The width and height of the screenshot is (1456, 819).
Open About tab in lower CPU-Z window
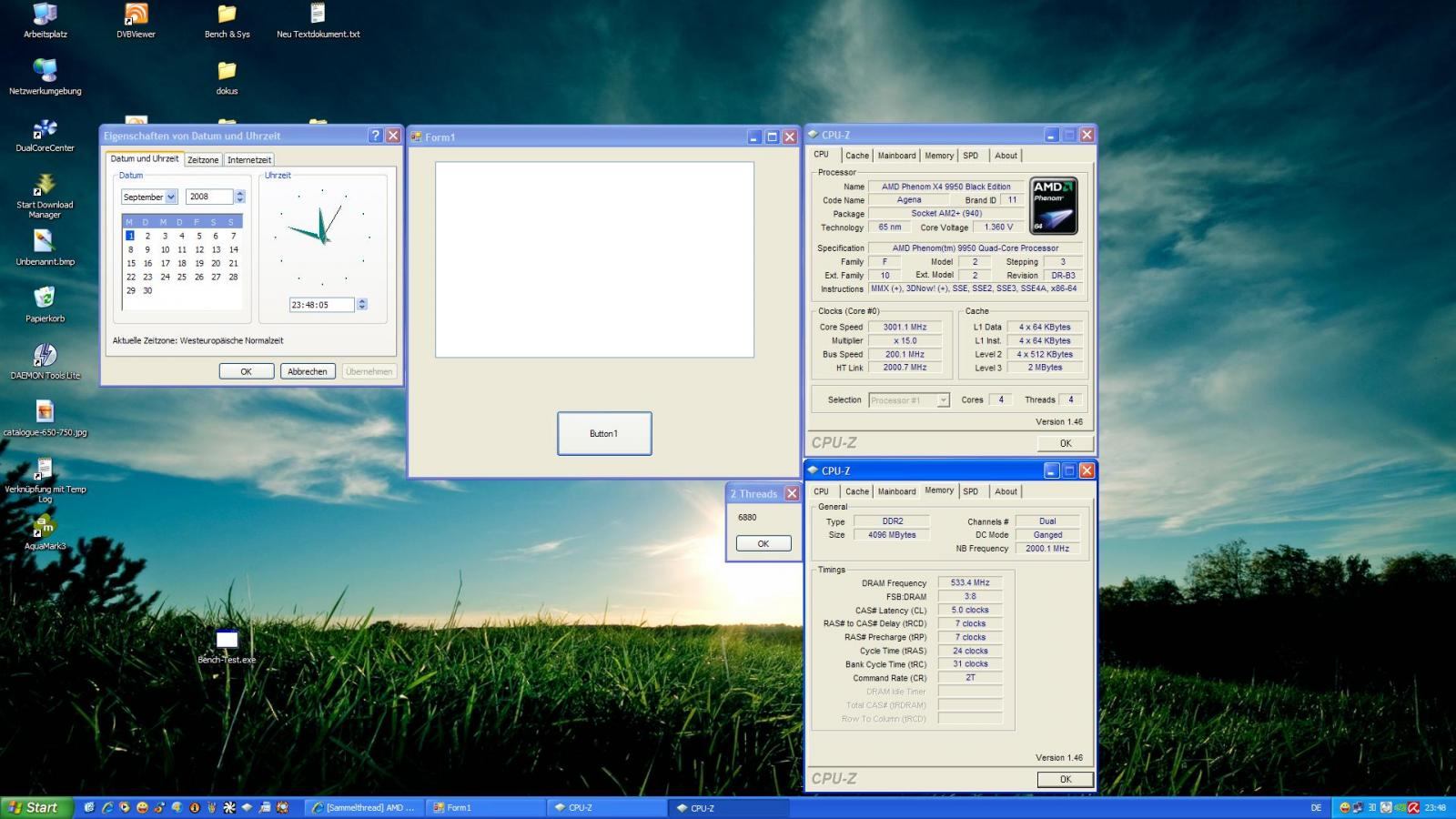(x=1006, y=491)
